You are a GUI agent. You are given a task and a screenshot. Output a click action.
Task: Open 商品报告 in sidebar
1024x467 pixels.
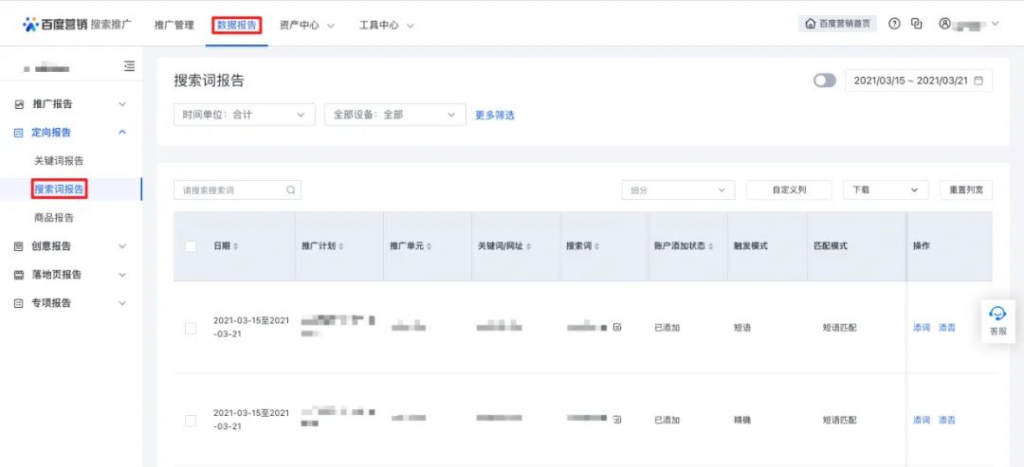click(54, 217)
